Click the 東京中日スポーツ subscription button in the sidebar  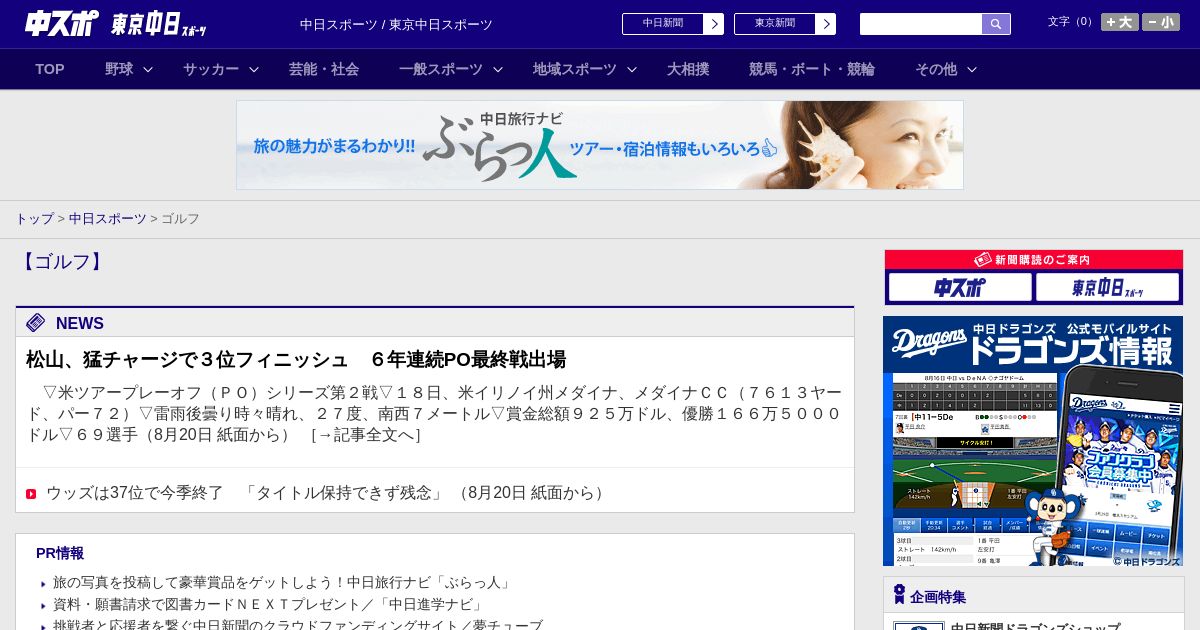click(1108, 288)
